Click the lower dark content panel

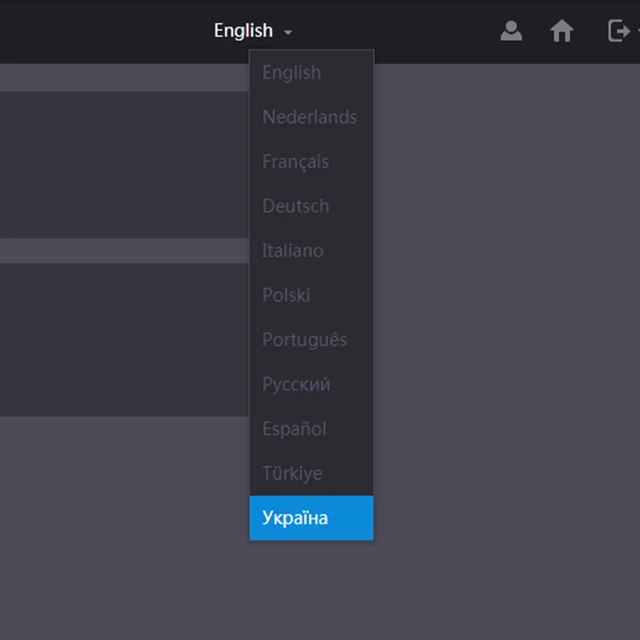[124, 340]
